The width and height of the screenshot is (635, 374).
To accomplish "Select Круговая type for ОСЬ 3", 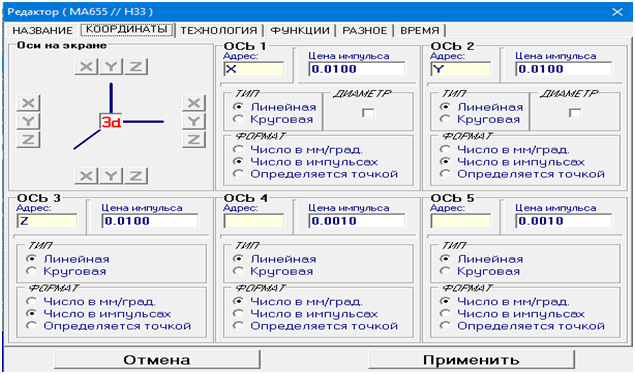I will 67,271.
